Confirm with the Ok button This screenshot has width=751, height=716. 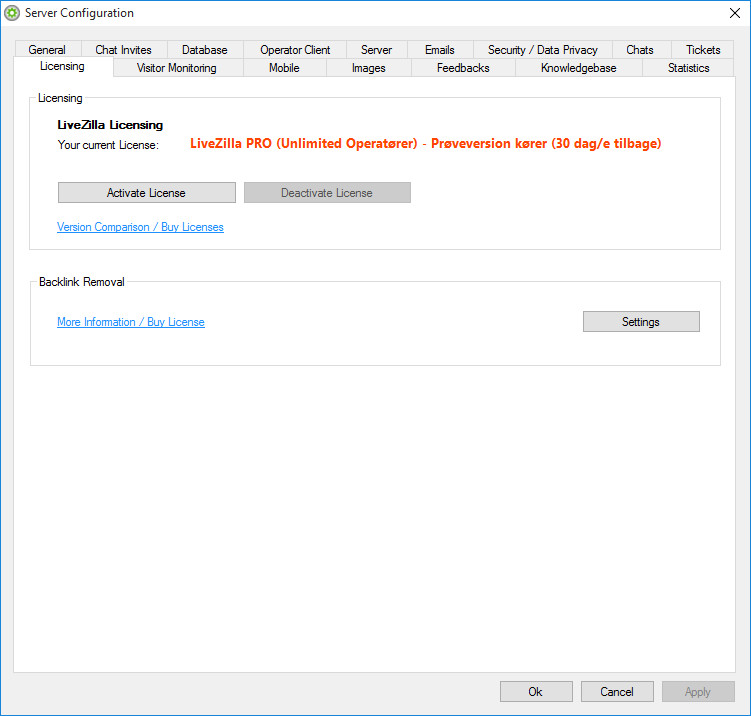[x=536, y=692]
